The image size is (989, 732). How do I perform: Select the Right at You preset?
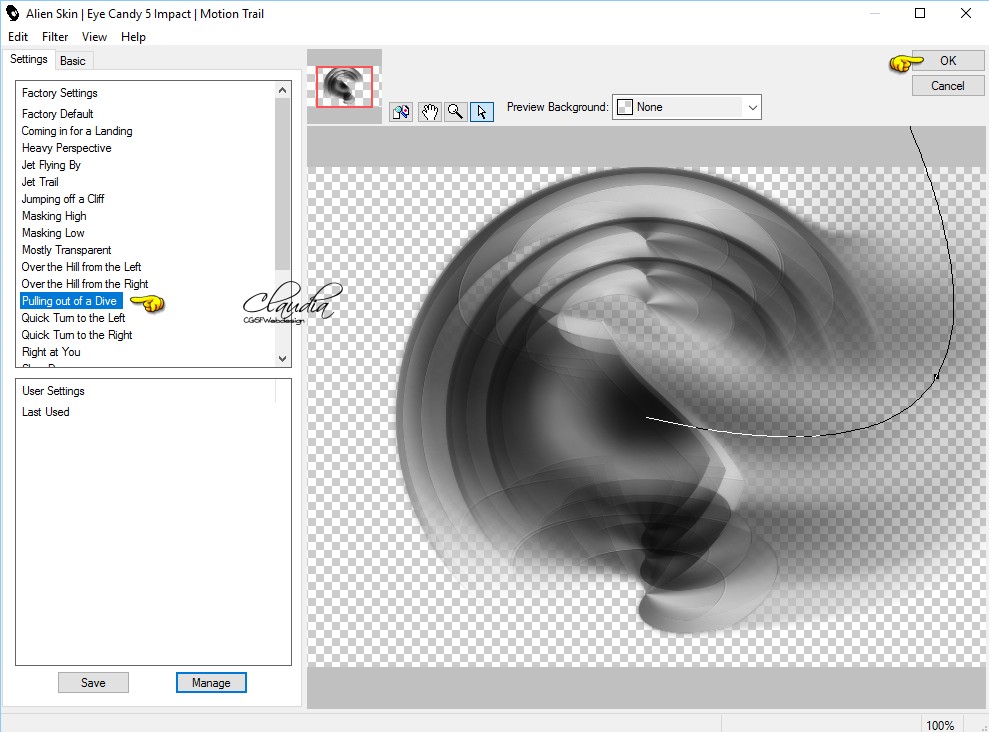[x=51, y=352]
